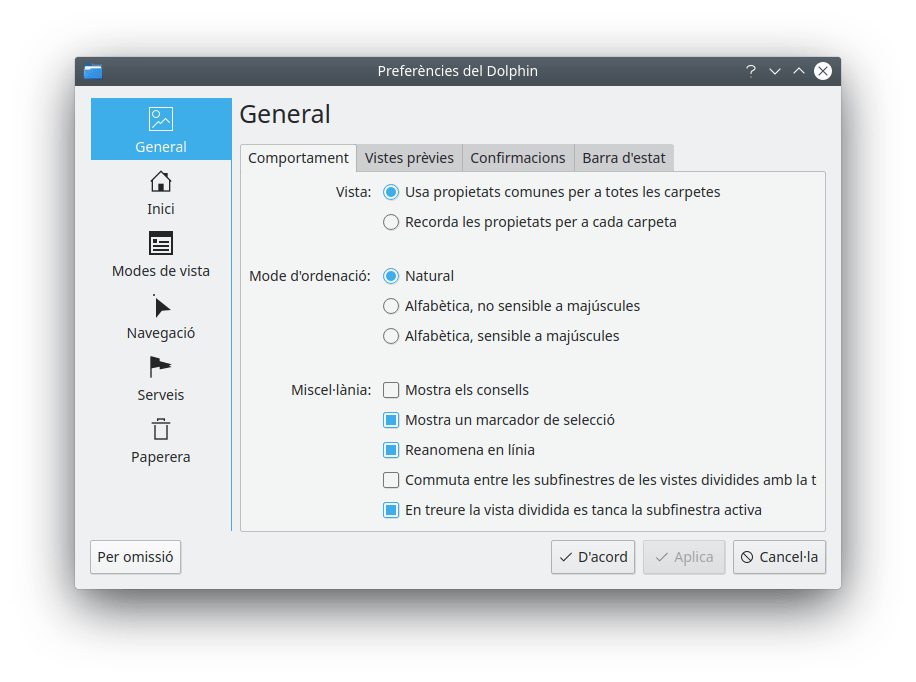This screenshot has height=682, width=916.
Task: Click the Per omissió defaults button
Action: (135, 557)
